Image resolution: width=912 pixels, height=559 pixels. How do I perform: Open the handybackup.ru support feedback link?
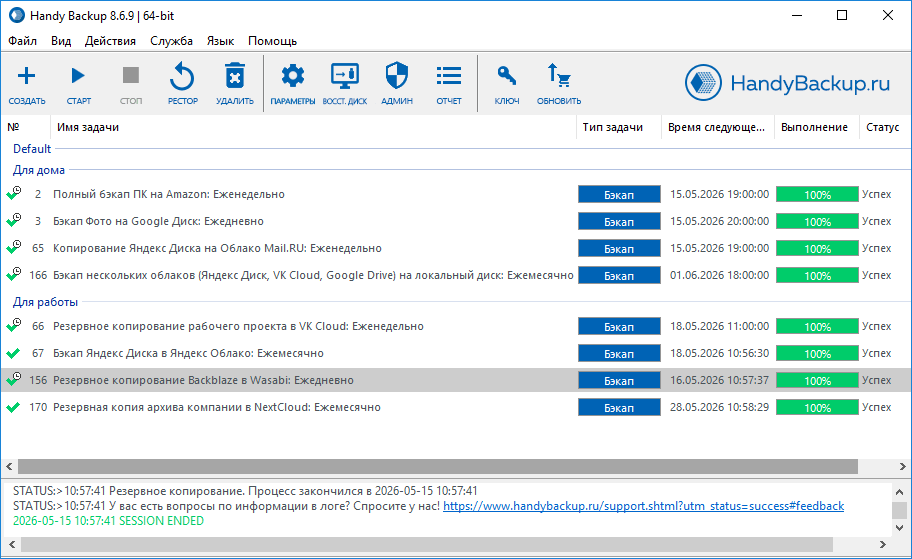click(643, 506)
